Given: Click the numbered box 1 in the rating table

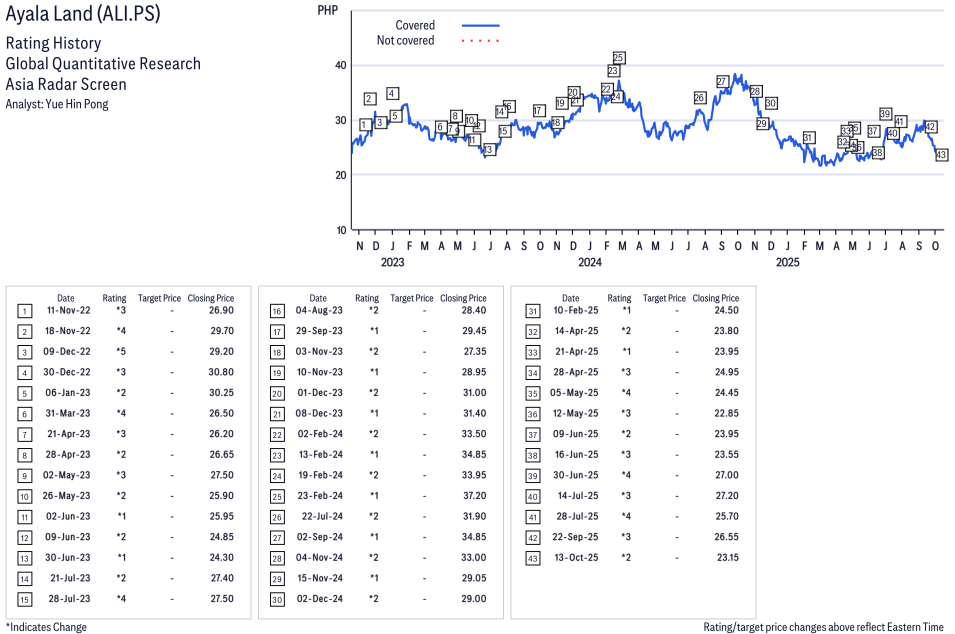Looking at the screenshot, I should coord(24,311).
